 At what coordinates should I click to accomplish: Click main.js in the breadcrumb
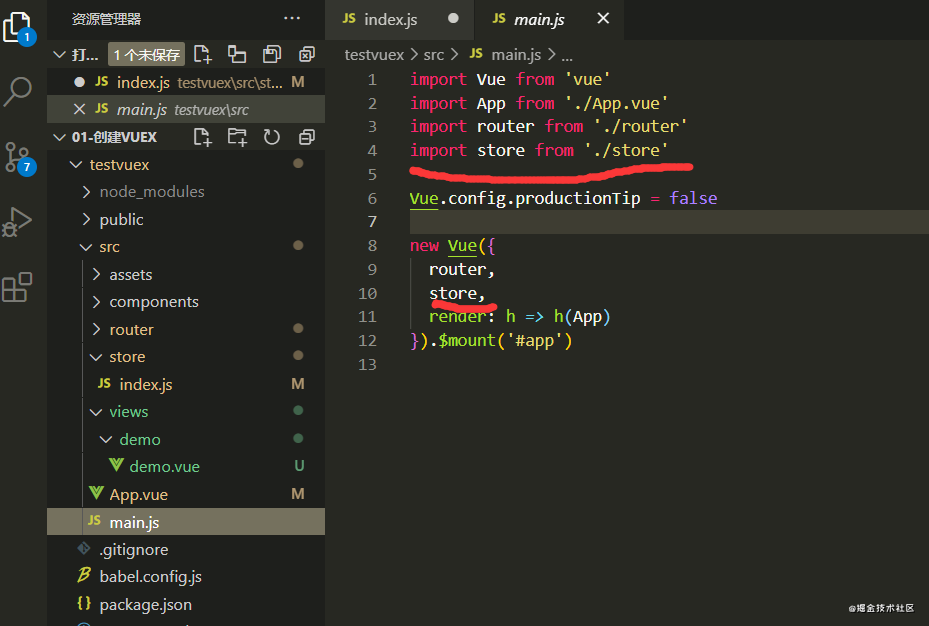pyautogui.click(x=515, y=54)
